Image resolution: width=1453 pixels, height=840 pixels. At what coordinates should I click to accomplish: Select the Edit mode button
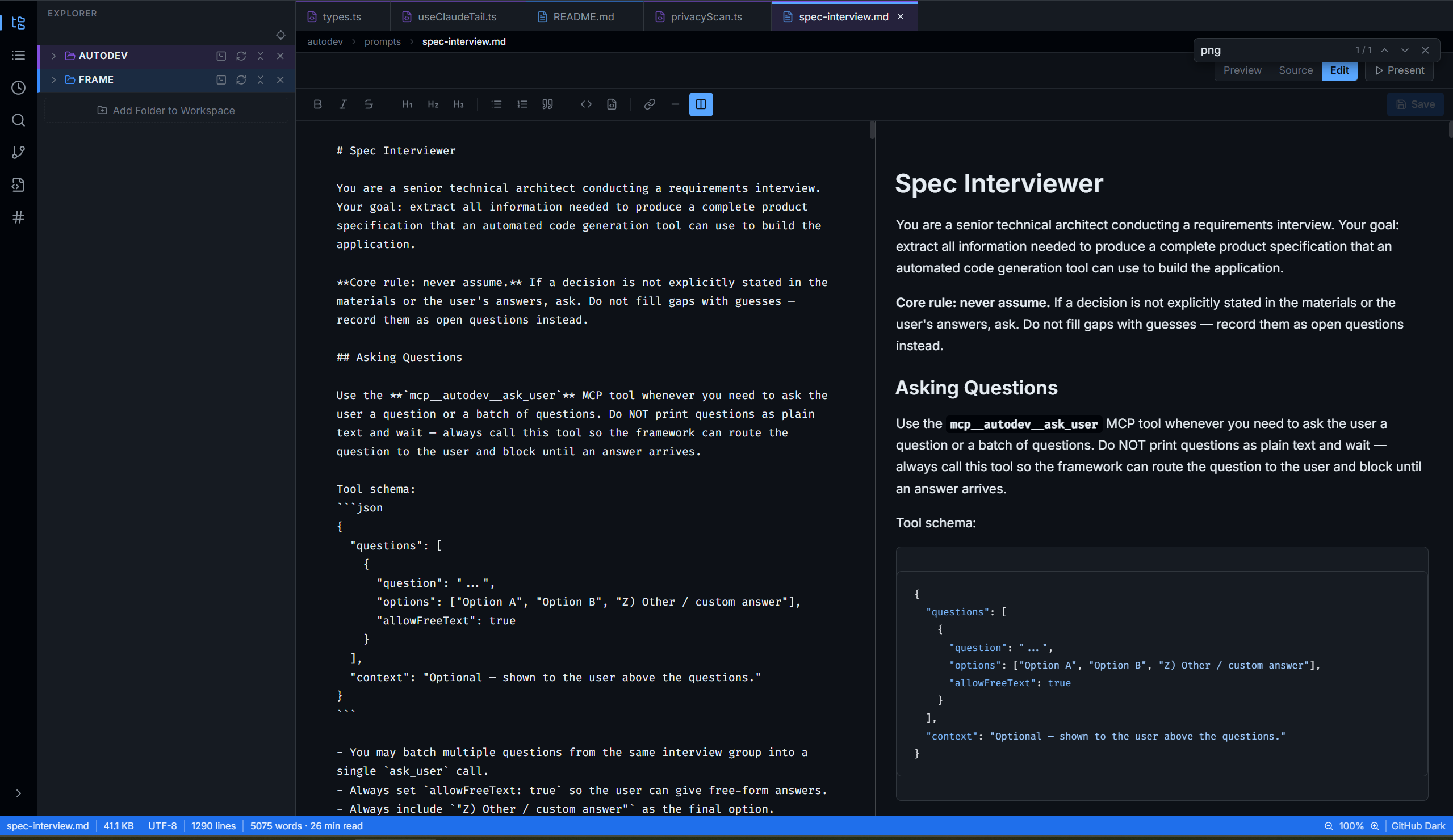click(x=1339, y=70)
